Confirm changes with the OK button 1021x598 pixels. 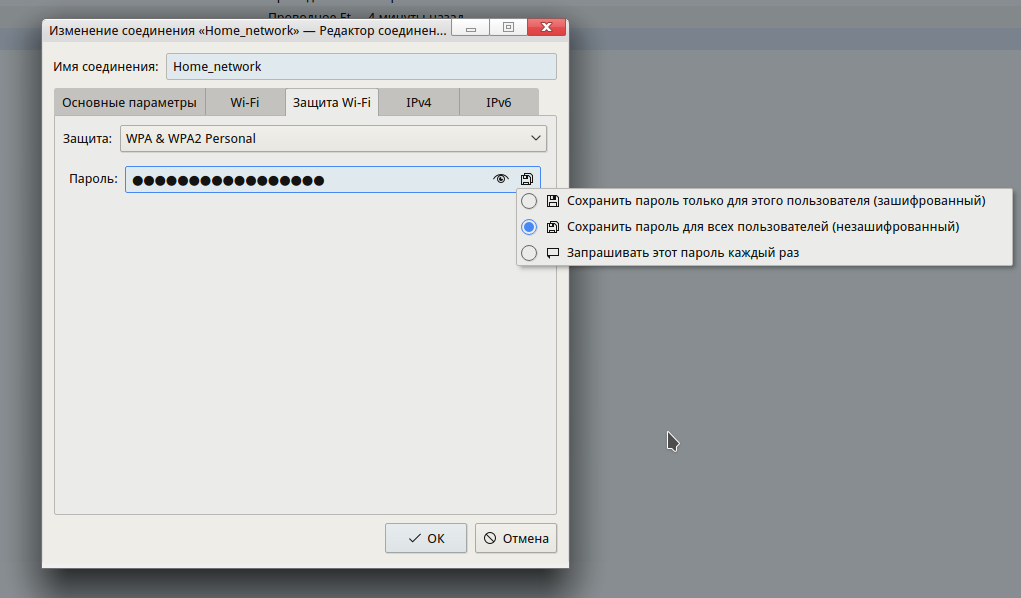tap(426, 538)
